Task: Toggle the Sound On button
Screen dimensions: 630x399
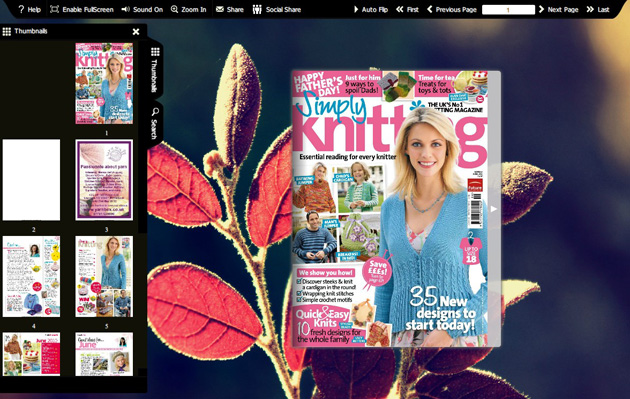Action: pos(142,9)
